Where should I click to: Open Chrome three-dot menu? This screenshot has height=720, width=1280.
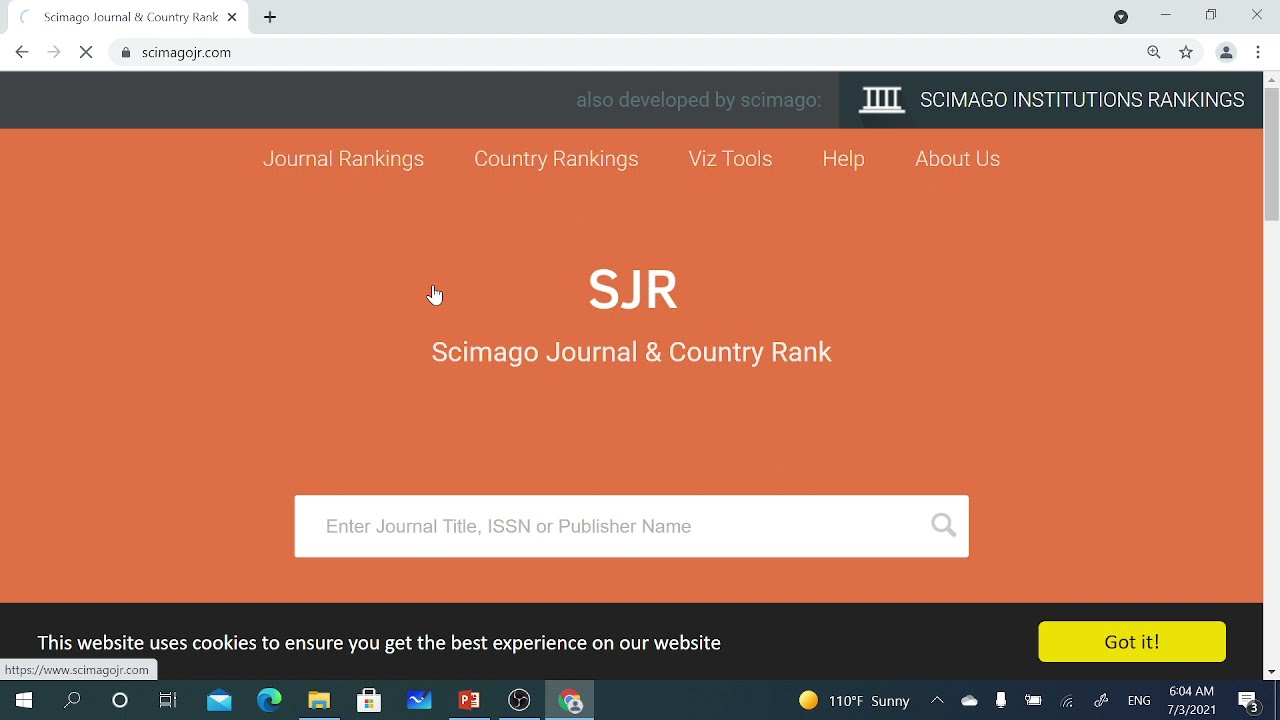[x=1258, y=52]
